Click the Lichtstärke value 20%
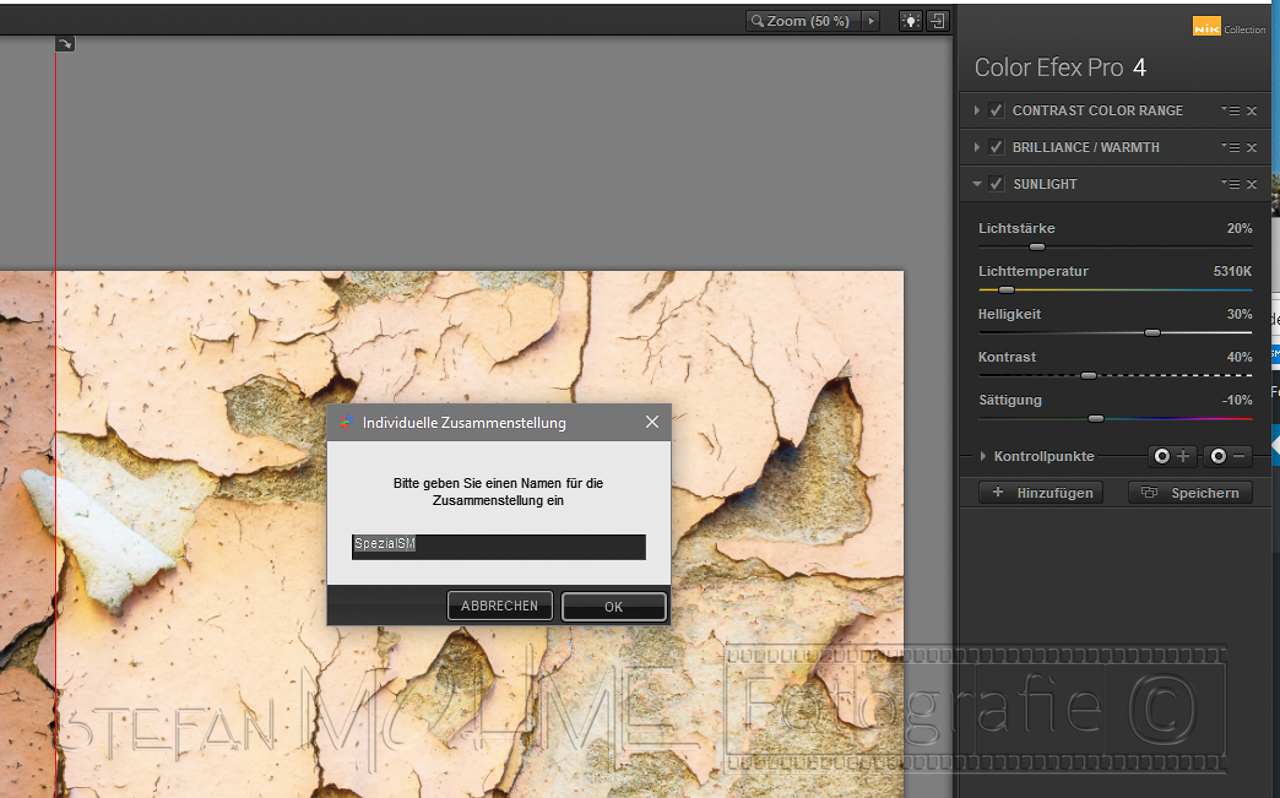The height and width of the screenshot is (798, 1280). pos(1239,229)
